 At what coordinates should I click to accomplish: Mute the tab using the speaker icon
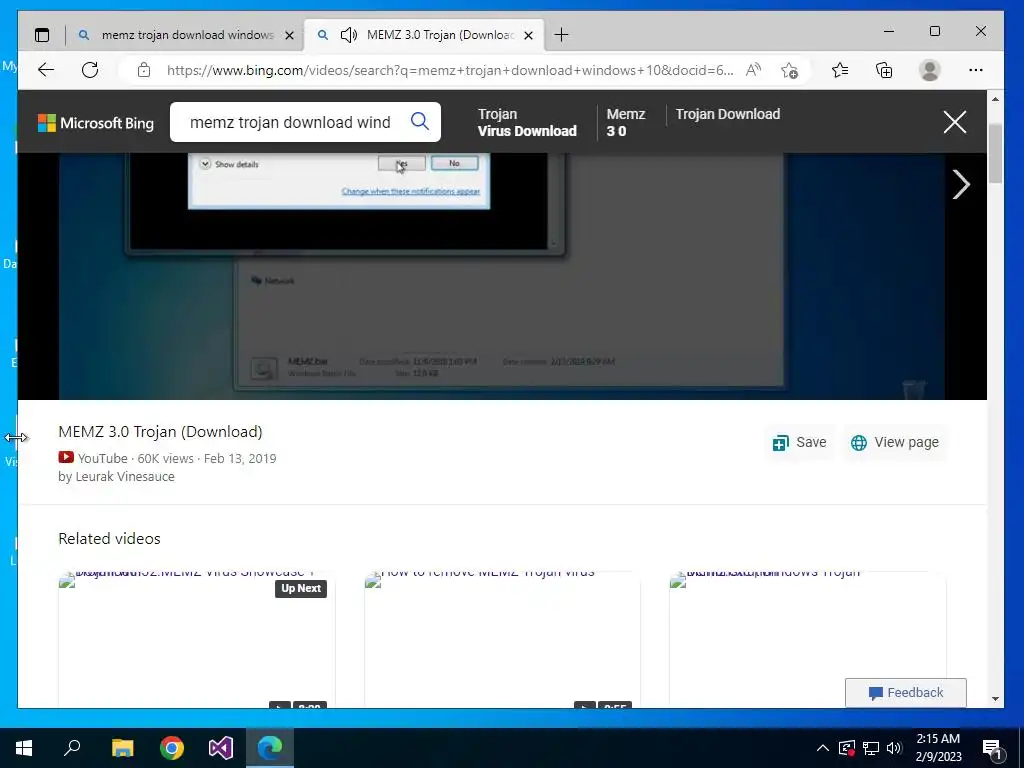coord(349,35)
